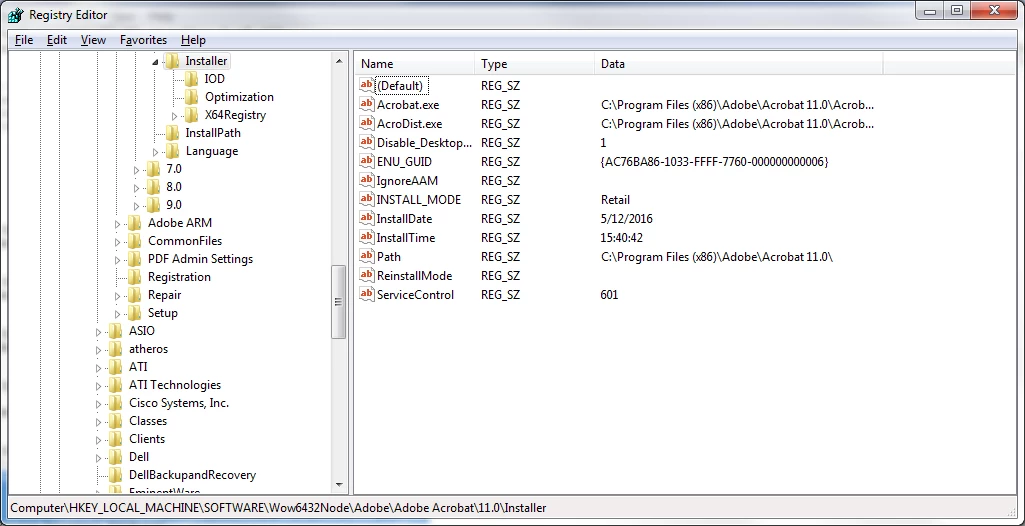Click the Path value's data C:\Program Files (x86)\Adobe\Acrobat 11.0\
This screenshot has height=526, width=1025.
pyautogui.click(x=716, y=257)
